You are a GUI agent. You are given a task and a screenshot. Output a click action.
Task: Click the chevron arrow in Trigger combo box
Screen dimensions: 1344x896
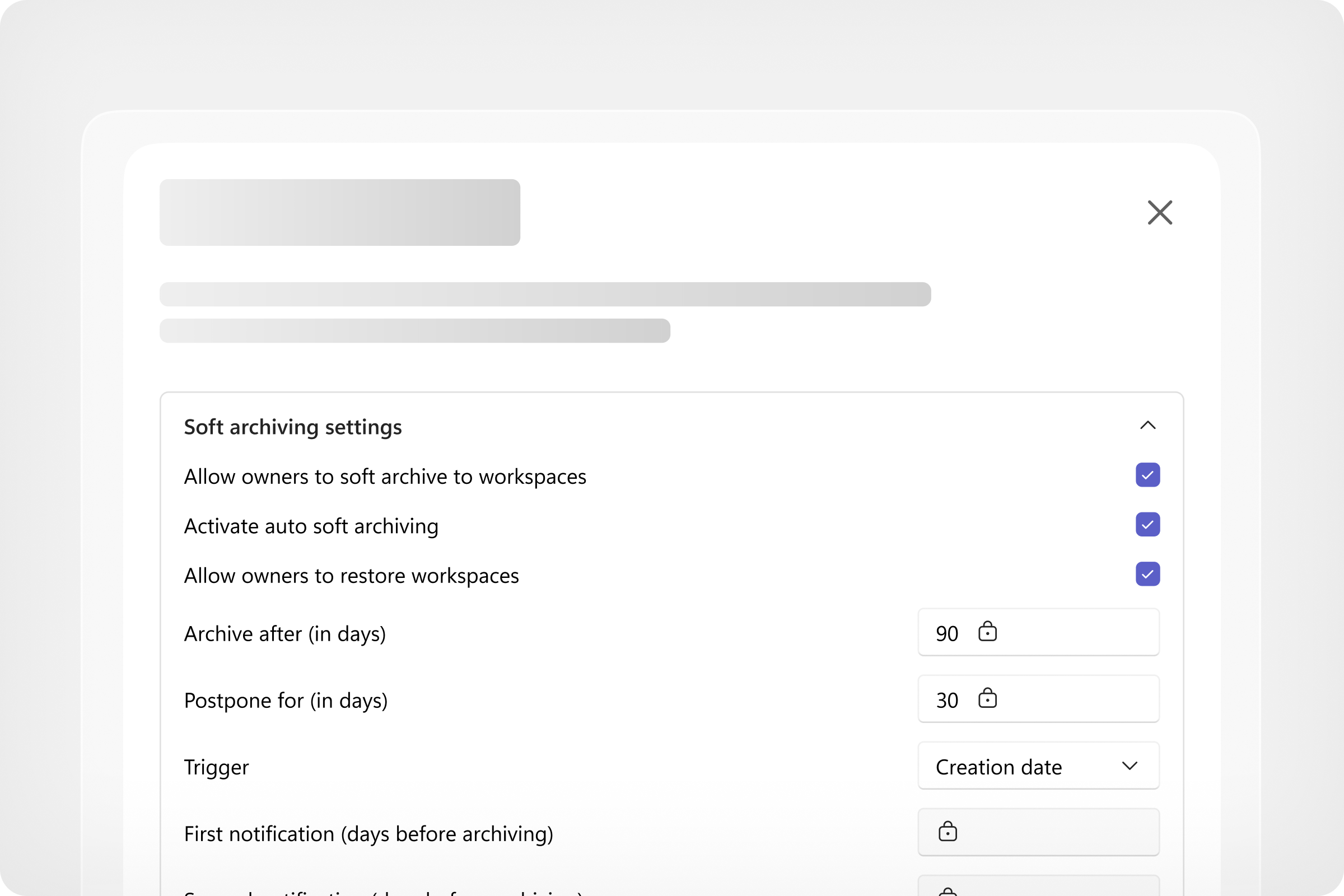1129,766
